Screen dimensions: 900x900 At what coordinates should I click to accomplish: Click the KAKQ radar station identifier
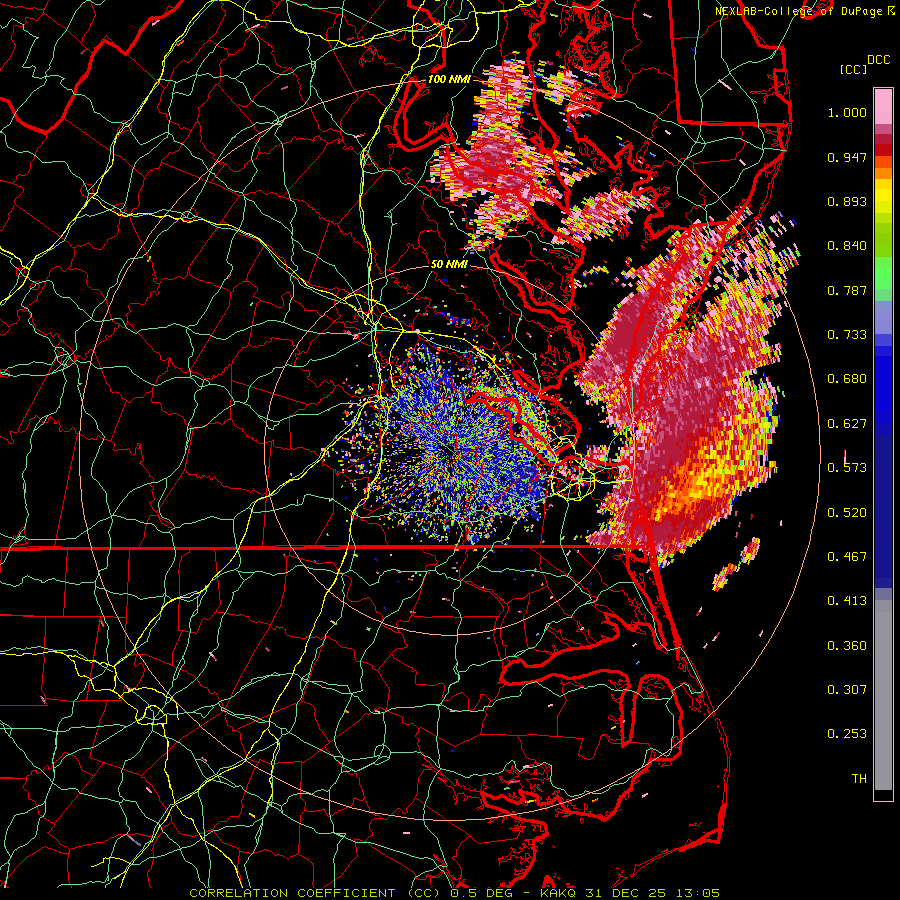pos(559,893)
